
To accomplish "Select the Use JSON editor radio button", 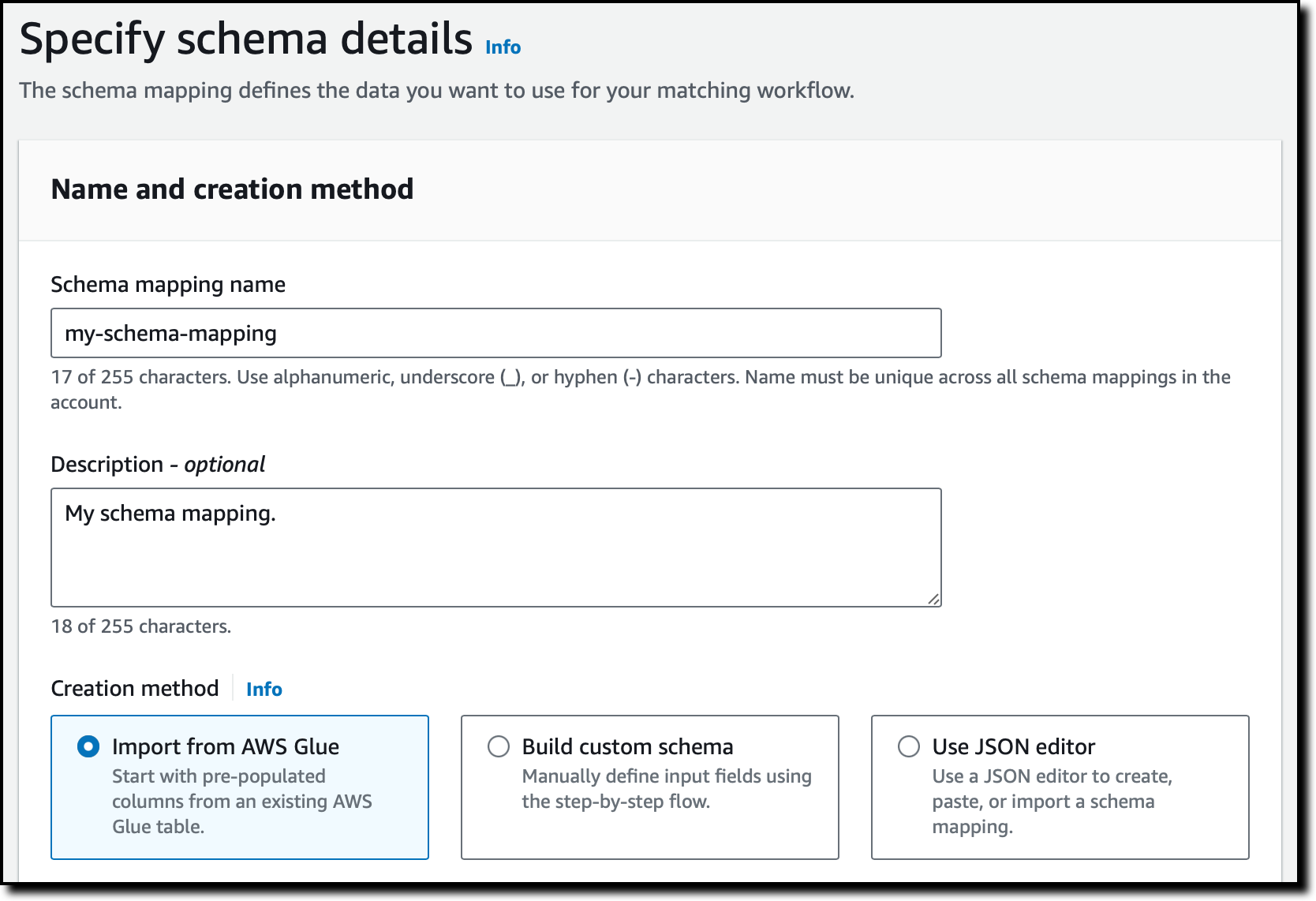I will (x=909, y=746).
